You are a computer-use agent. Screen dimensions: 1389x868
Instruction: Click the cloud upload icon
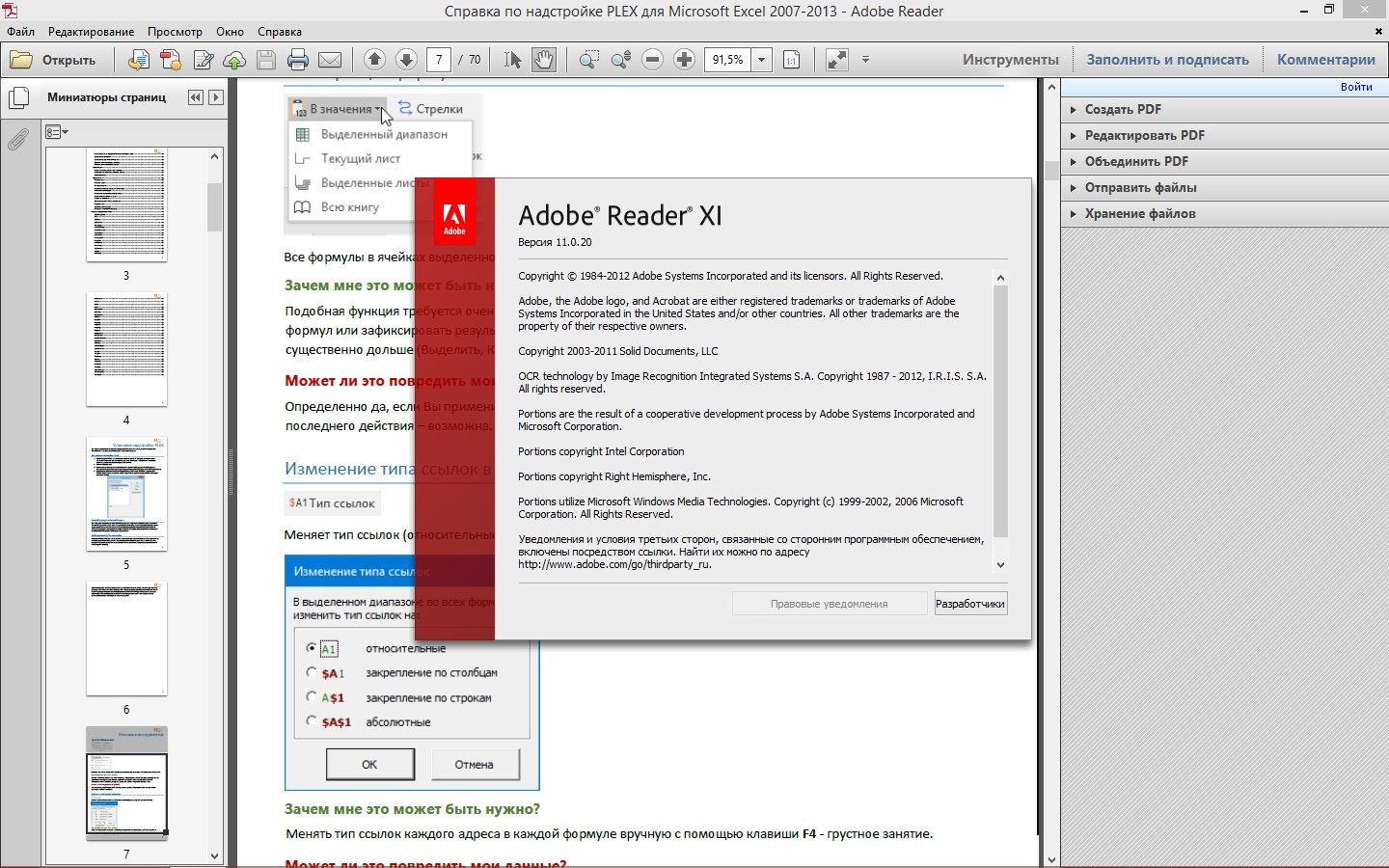pos(234,60)
